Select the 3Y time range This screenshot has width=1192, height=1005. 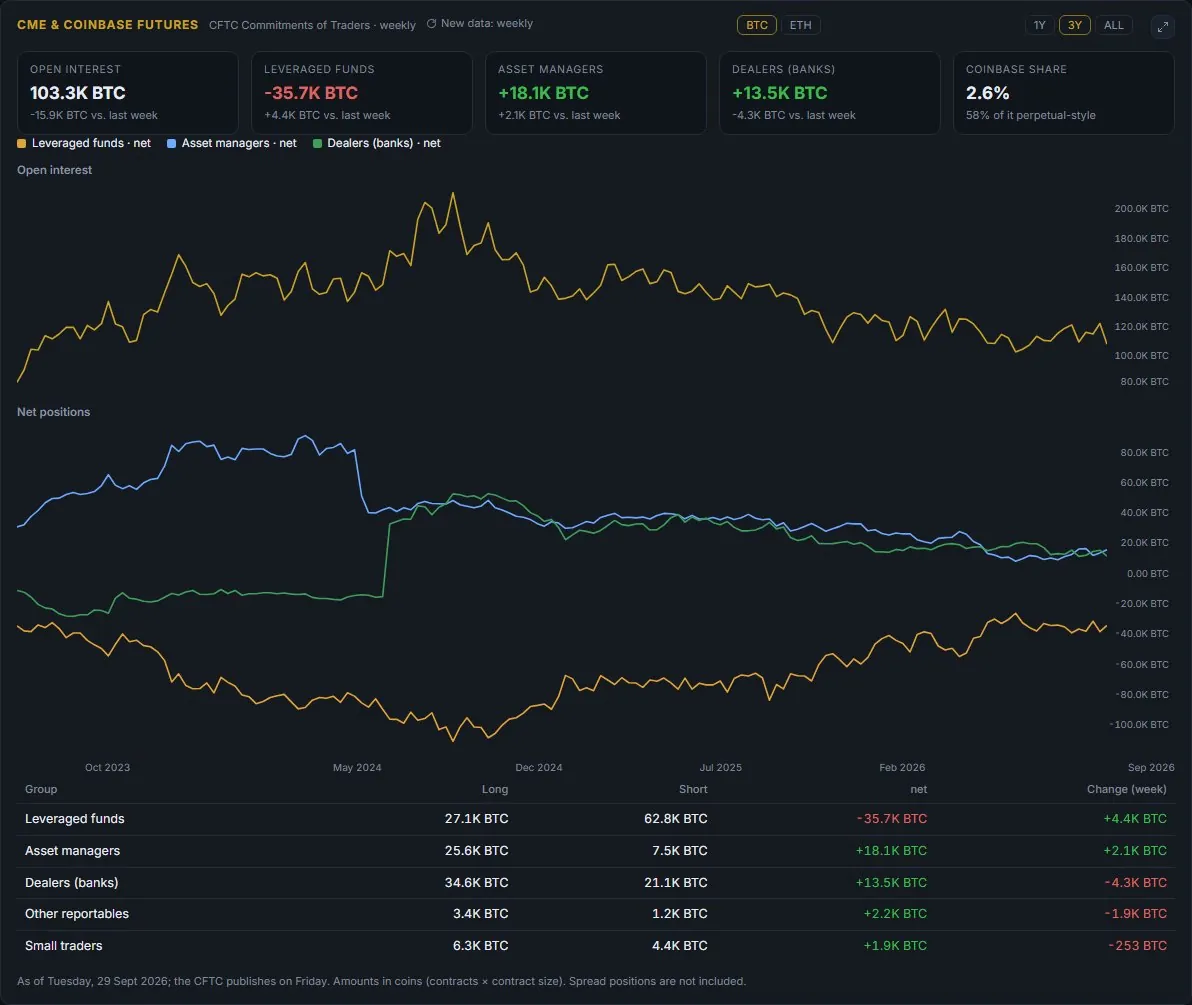[1074, 25]
